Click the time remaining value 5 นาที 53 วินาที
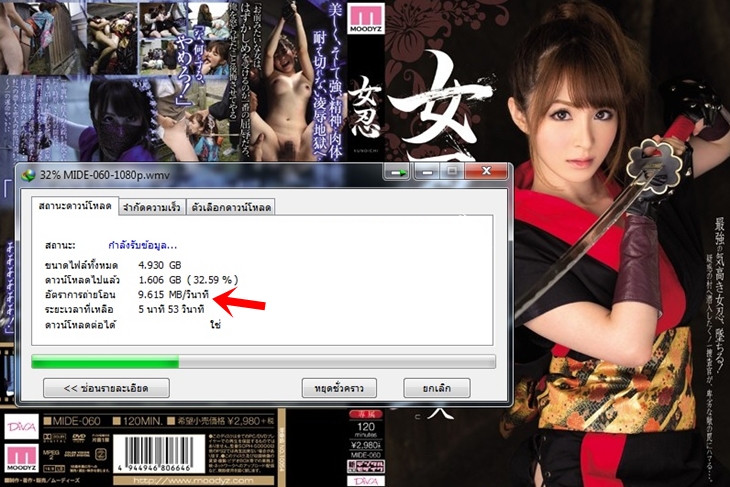The height and width of the screenshot is (487, 730). pos(171,310)
